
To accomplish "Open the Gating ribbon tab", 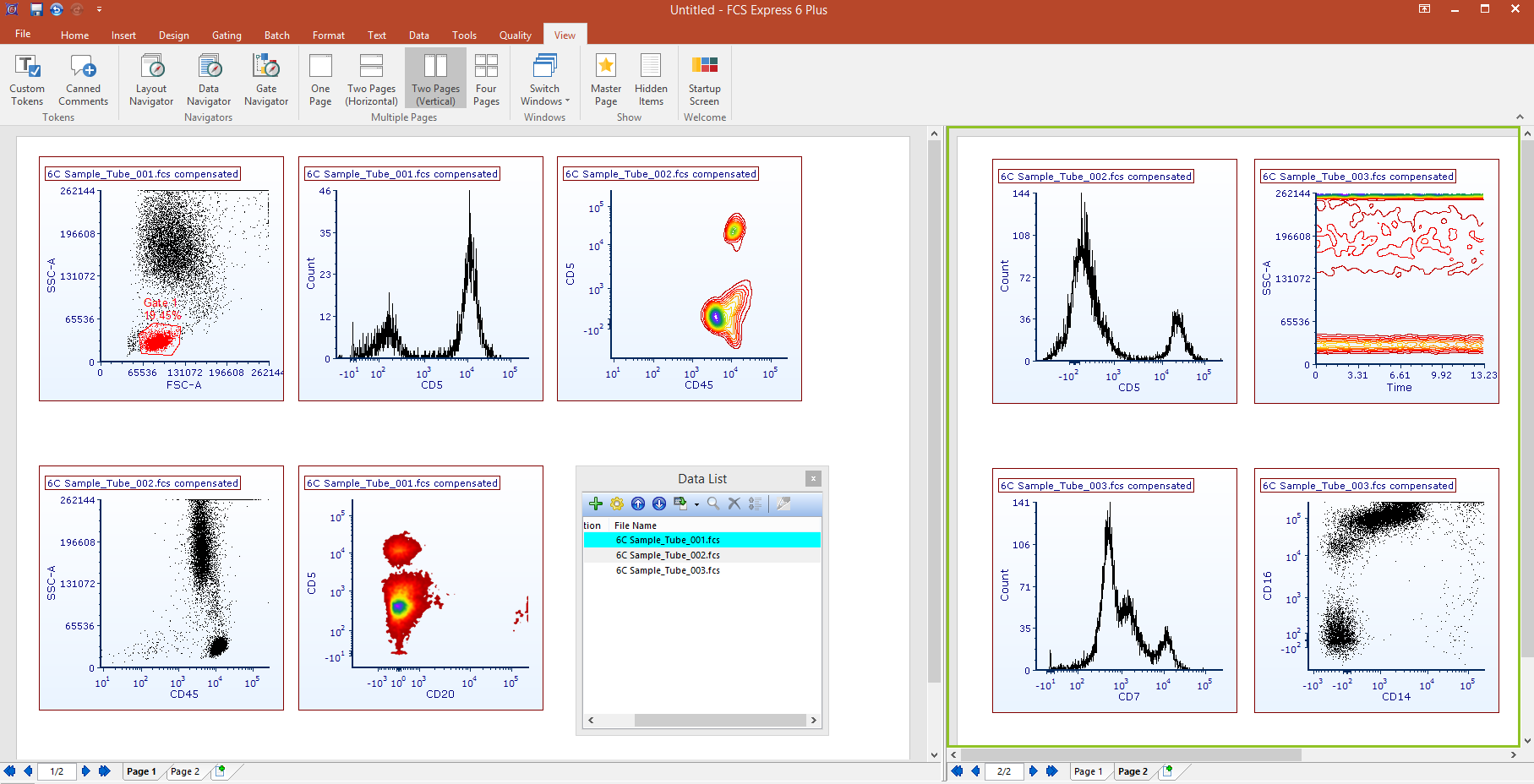I will [227, 35].
